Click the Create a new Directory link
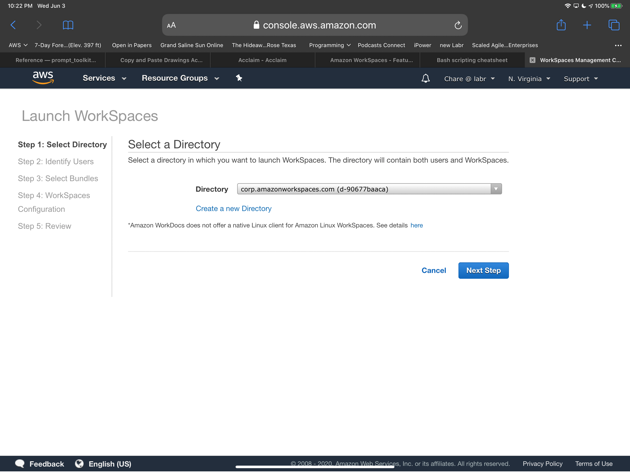630x472 pixels. click(233, 208)
